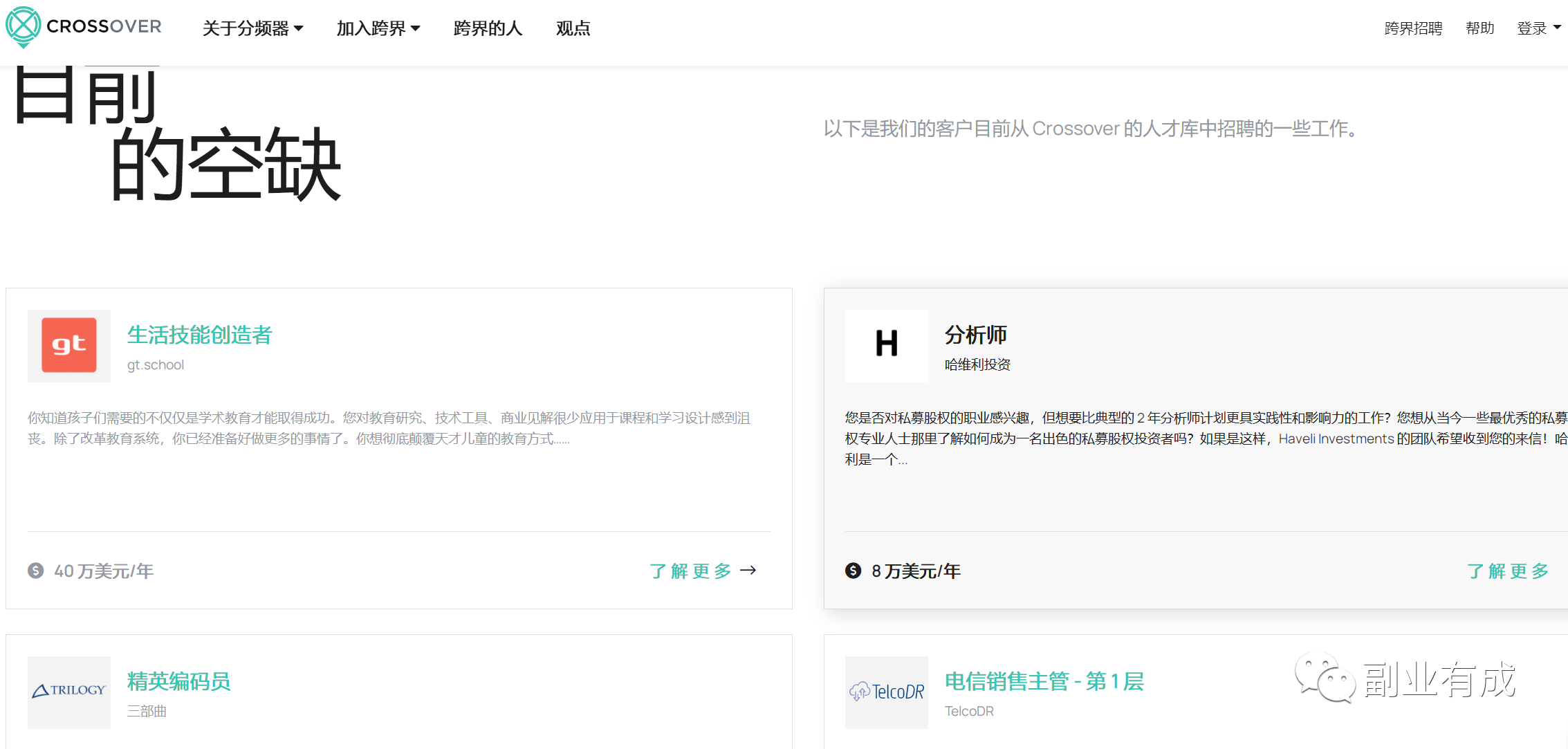Open the 电信销售主管 - 第1层 job
1568x749 pixels.
click(x=1044, y=681)
